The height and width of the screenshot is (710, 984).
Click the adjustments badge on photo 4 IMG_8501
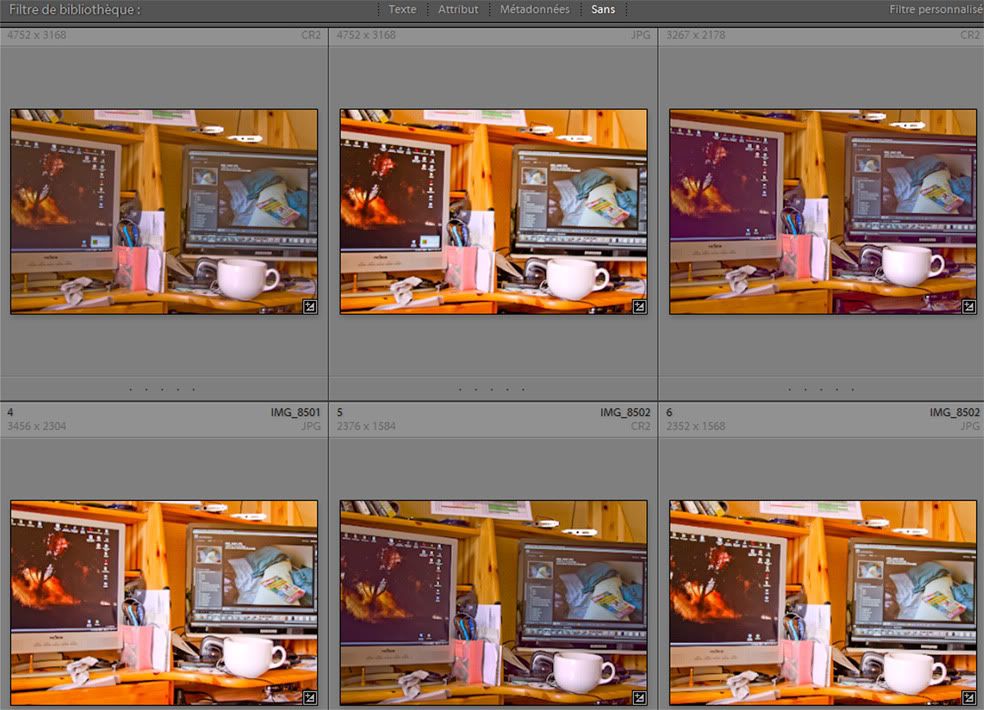310,697
